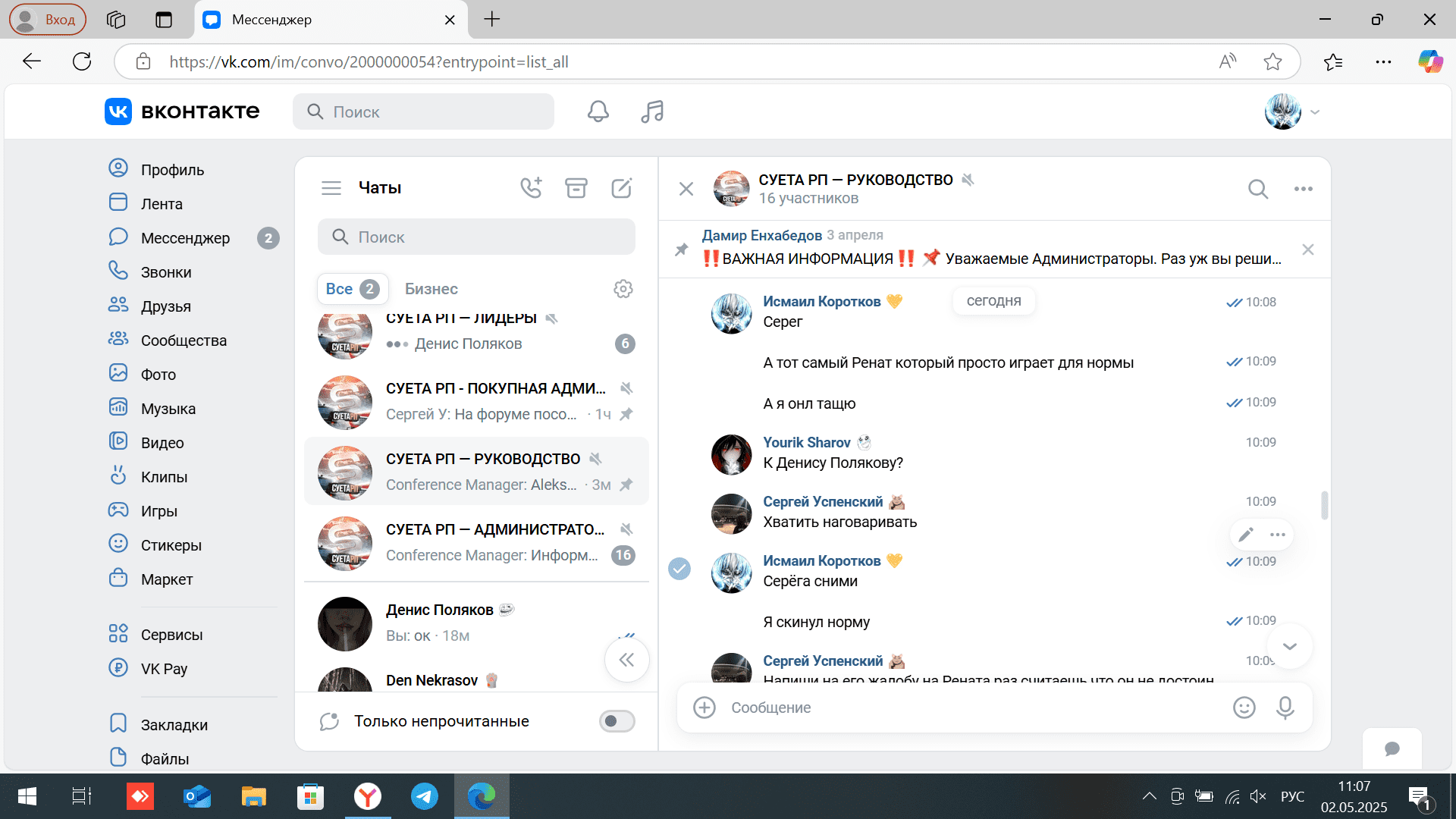
Task: Open Yourik Sharov profile name
Action: click(x=807, y=442)
